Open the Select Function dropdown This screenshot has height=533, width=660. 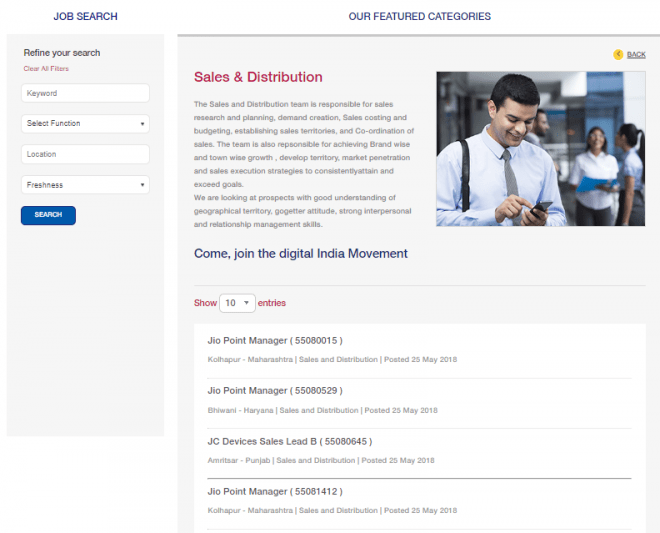point(85,123)
